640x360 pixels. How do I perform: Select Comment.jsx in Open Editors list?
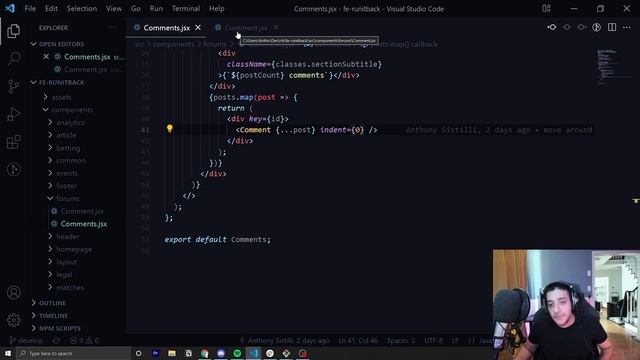coord(85,69)
